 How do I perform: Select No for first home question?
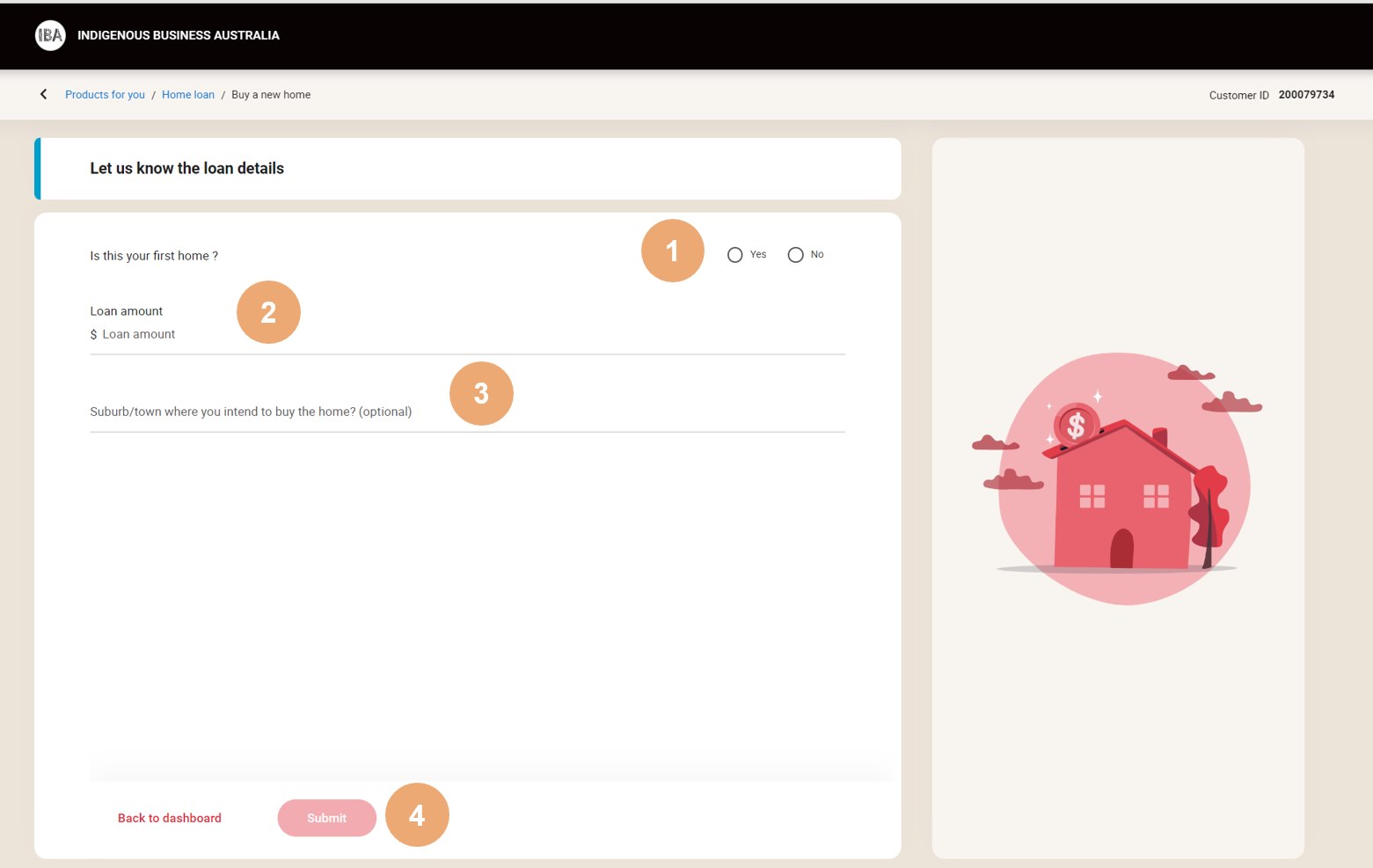pyautogui.click(x=795, y=255)
